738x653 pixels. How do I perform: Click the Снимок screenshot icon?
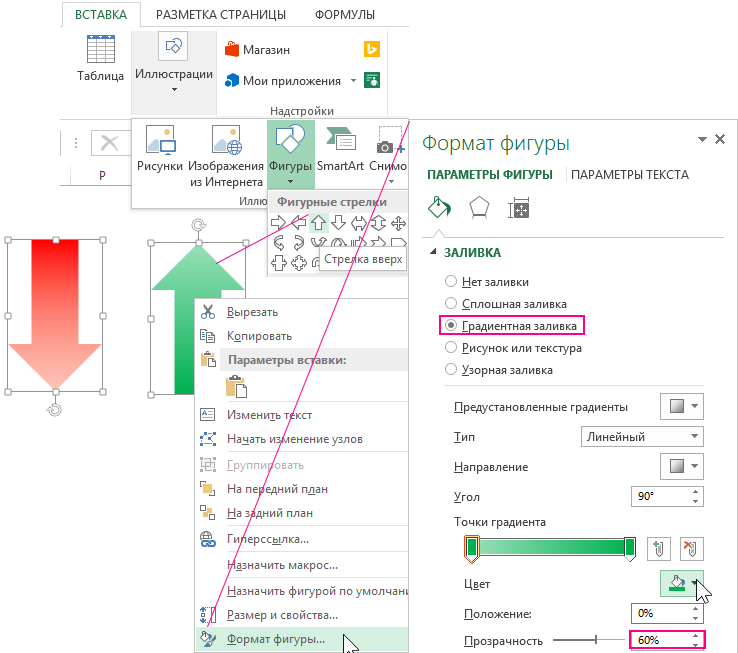coord(389,140)
